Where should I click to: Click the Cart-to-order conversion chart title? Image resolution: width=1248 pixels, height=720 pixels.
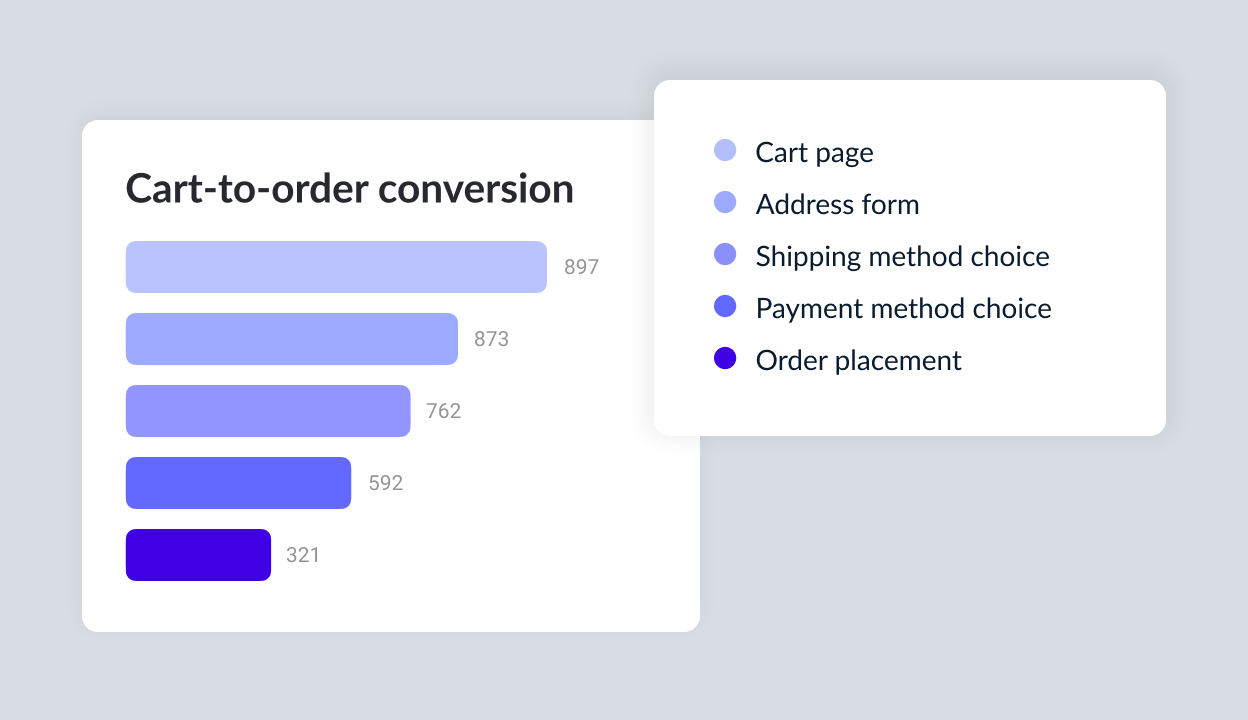349,188
